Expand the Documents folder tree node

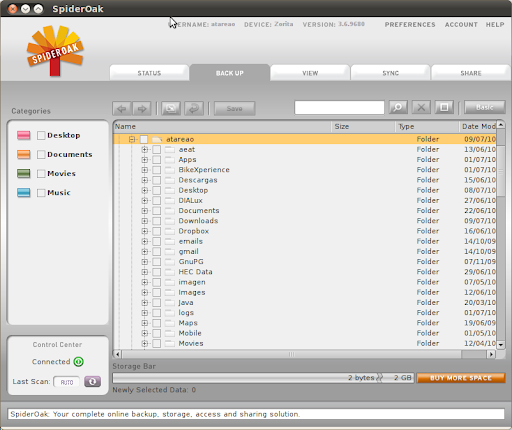coord(145,211)
